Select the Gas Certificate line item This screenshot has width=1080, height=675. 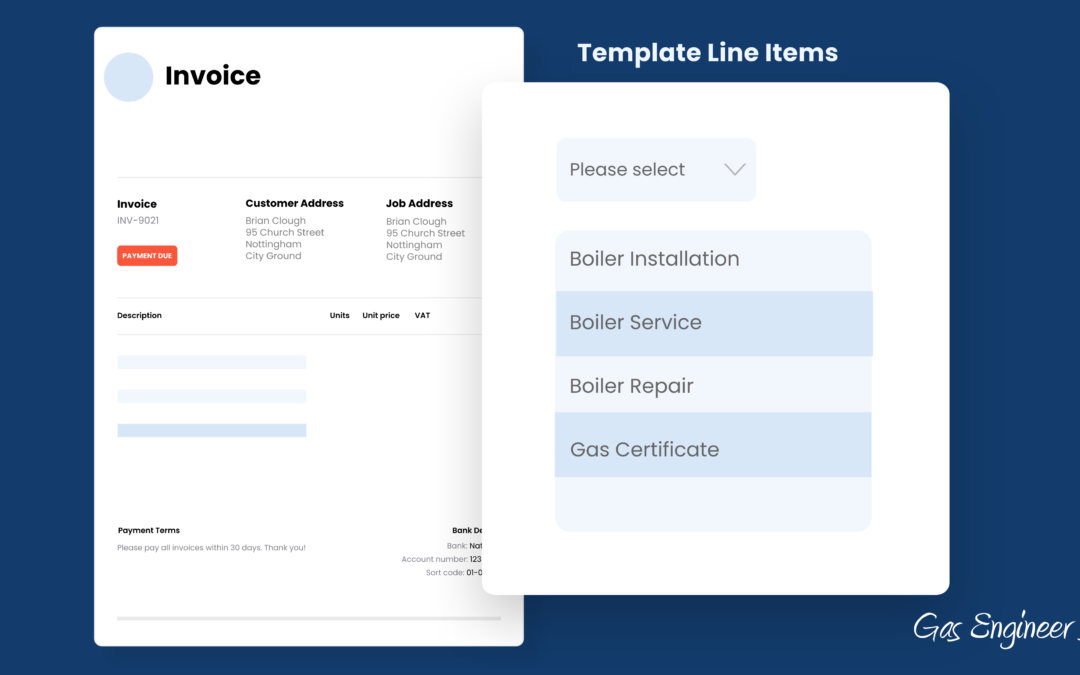[x=644, y=450]
